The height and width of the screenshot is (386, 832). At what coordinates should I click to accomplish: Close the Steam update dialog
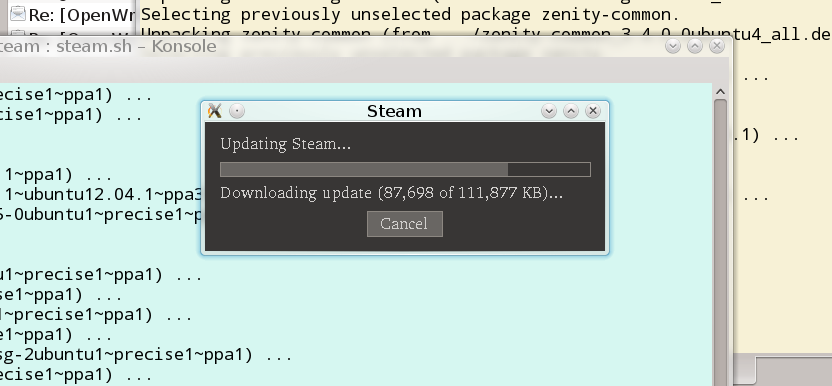tap(593, 110)
